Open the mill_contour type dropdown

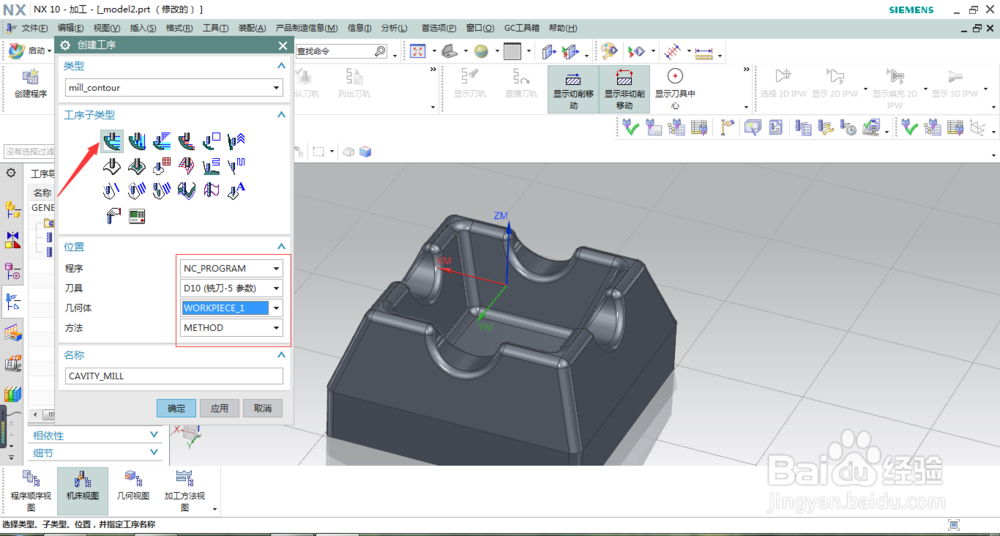pos(276,87)
